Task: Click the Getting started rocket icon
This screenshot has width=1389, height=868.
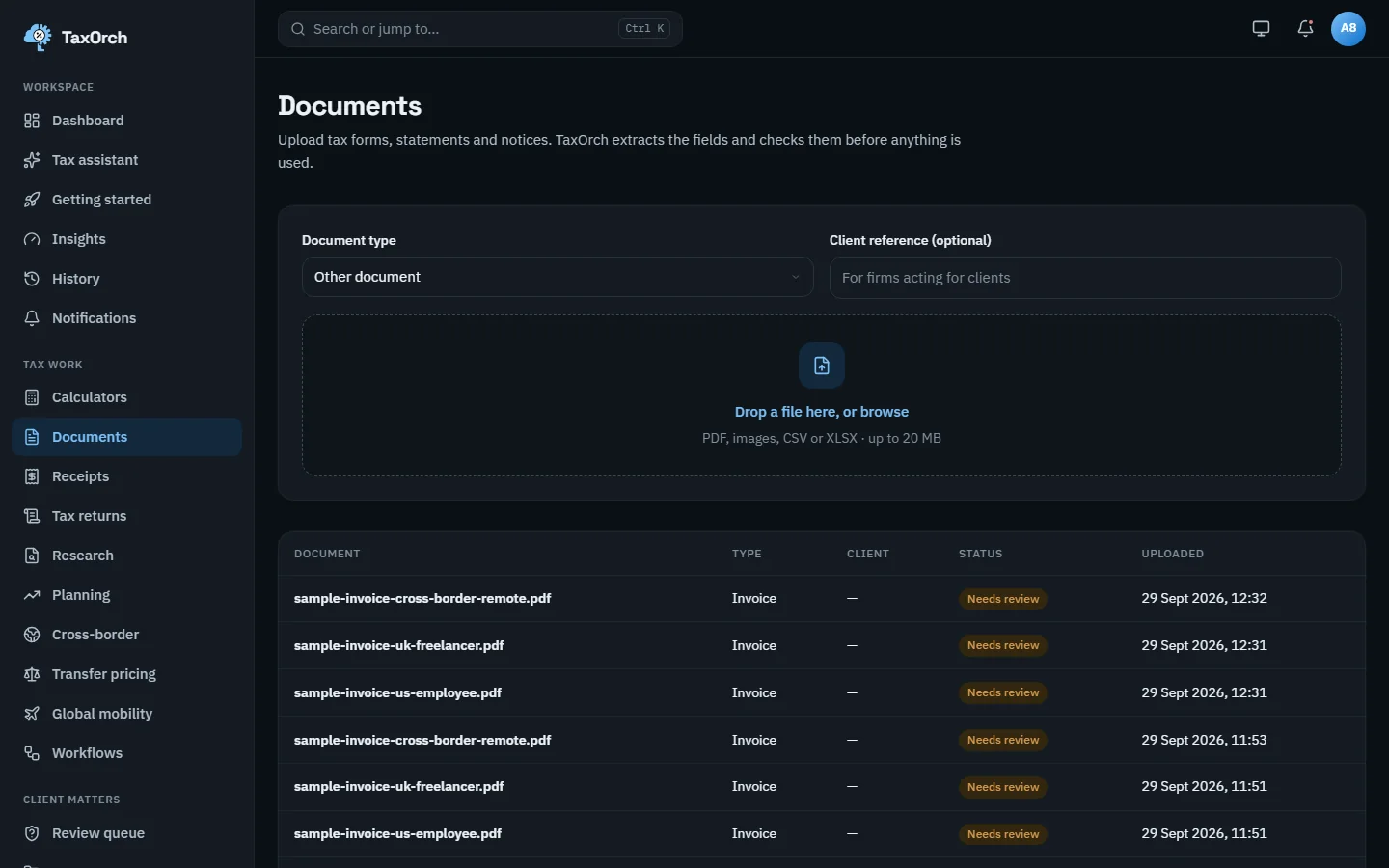Action: point(32,200)
